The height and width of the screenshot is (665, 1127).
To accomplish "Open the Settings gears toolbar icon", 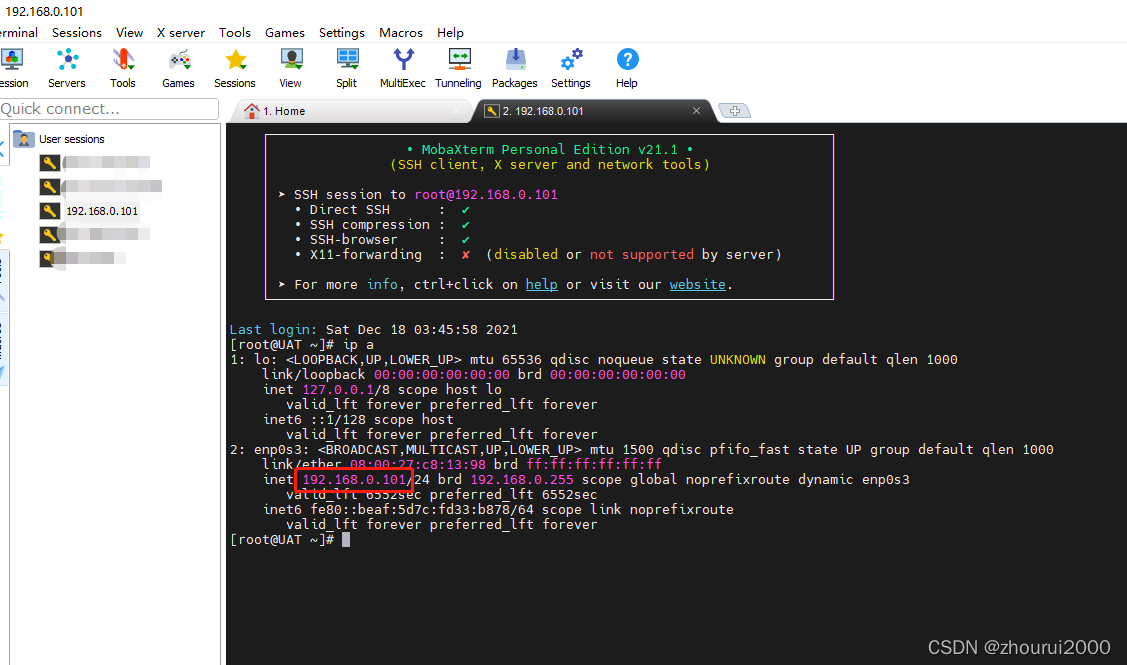I will [571, 60].
